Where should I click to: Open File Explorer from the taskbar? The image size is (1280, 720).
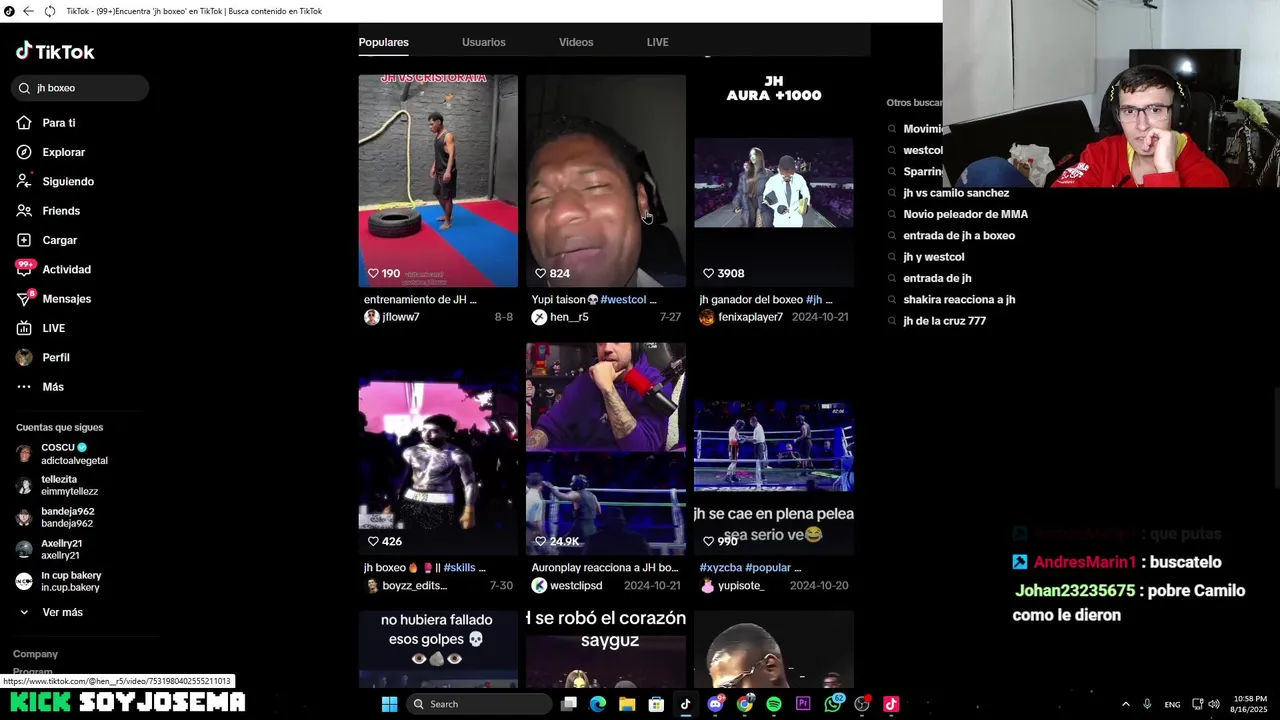(627, 704)
